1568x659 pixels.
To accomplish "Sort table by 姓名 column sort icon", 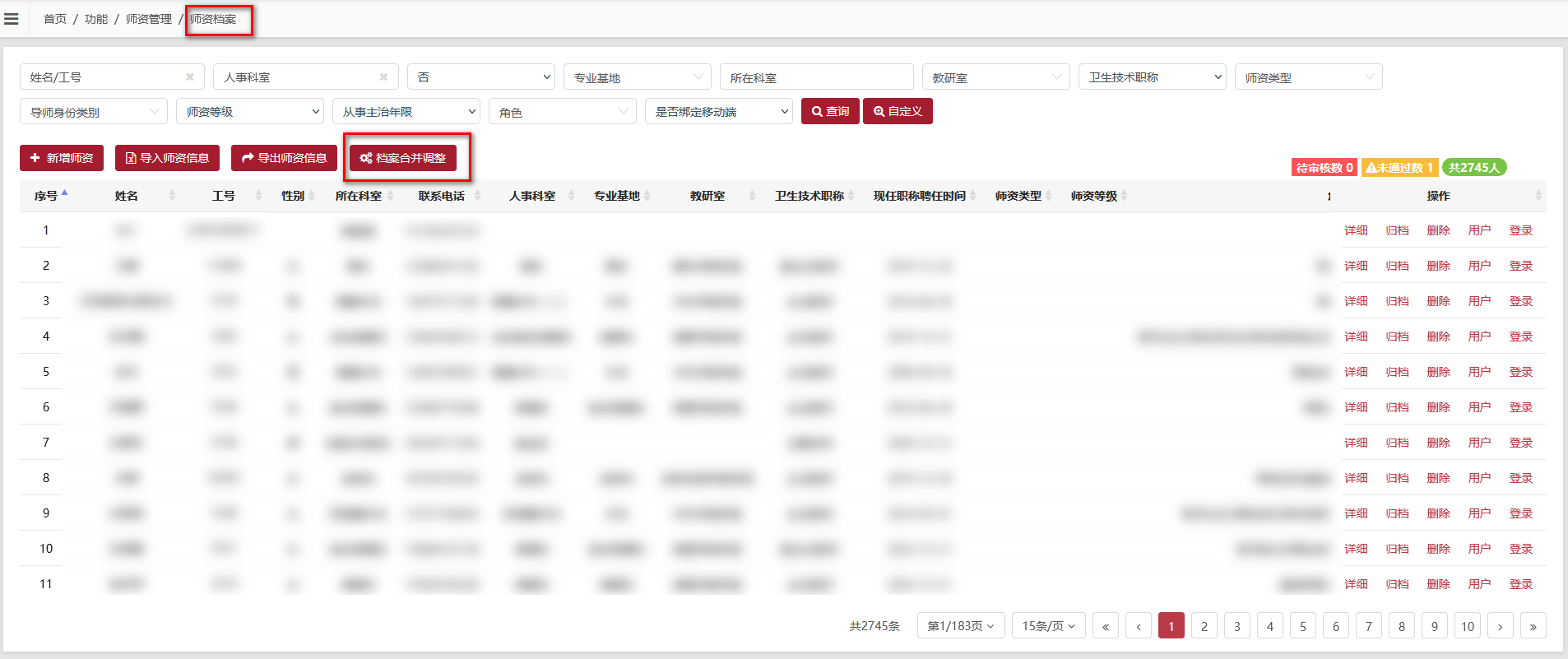I will (172, 196).
